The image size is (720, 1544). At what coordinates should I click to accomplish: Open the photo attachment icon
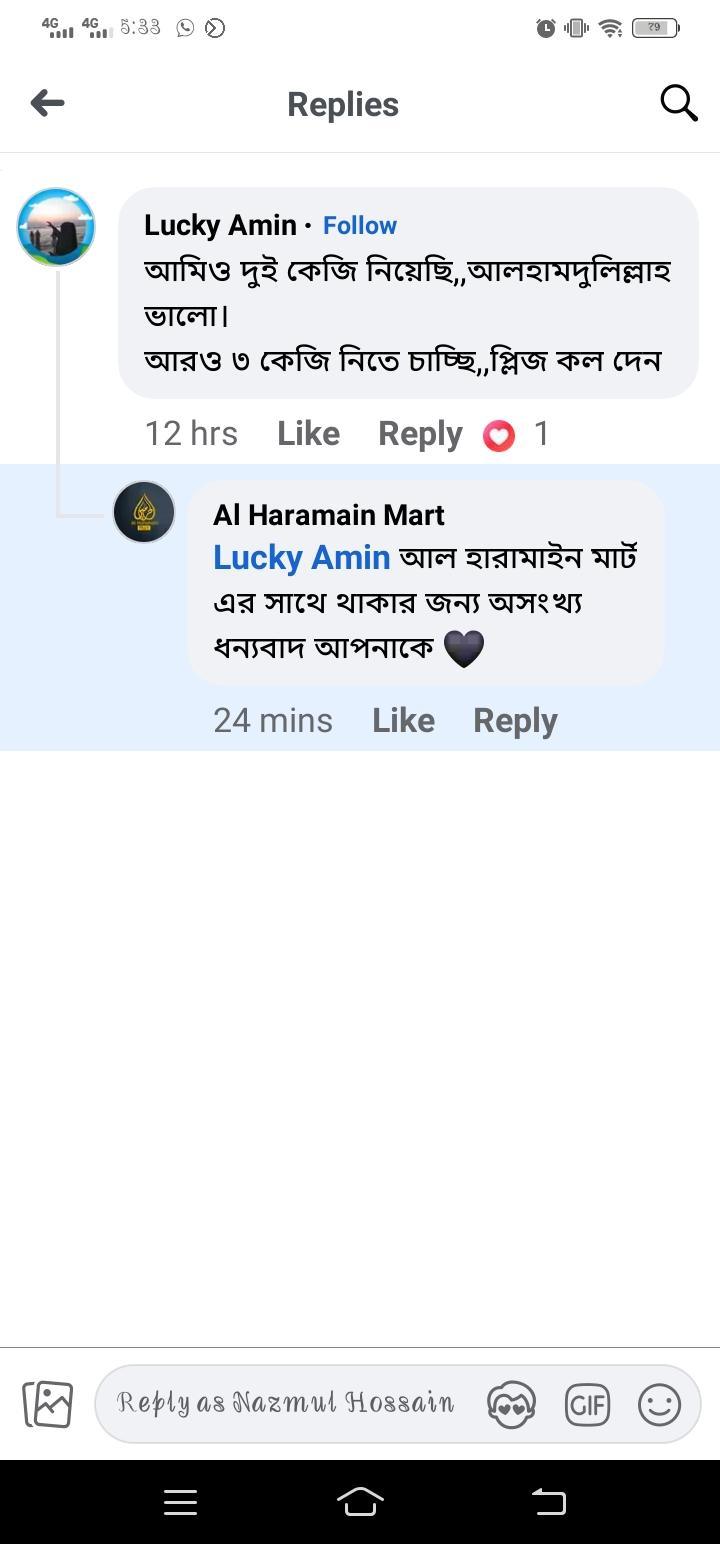pyautogui.click(x=48, y=1404)
